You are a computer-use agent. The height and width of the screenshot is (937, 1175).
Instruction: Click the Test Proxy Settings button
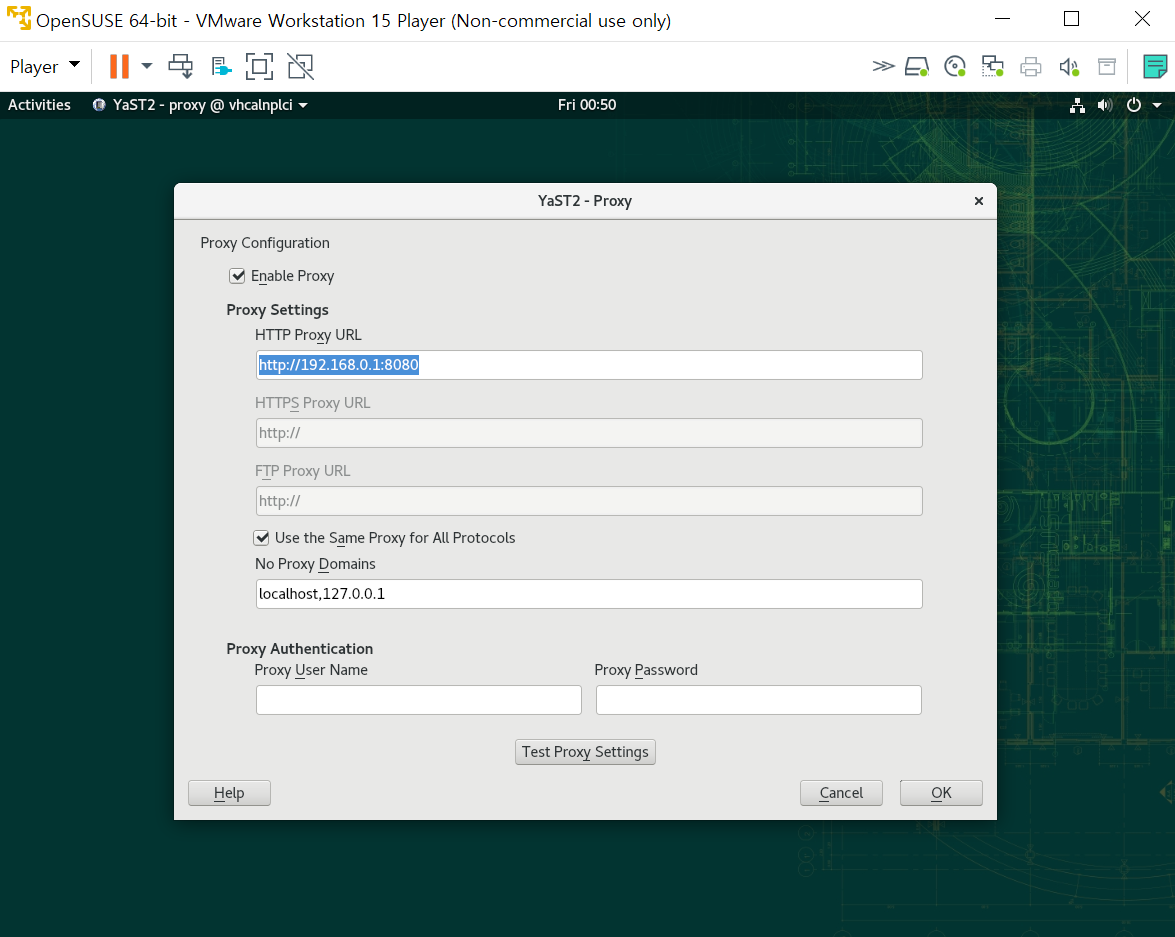click(x=585, y=752)
